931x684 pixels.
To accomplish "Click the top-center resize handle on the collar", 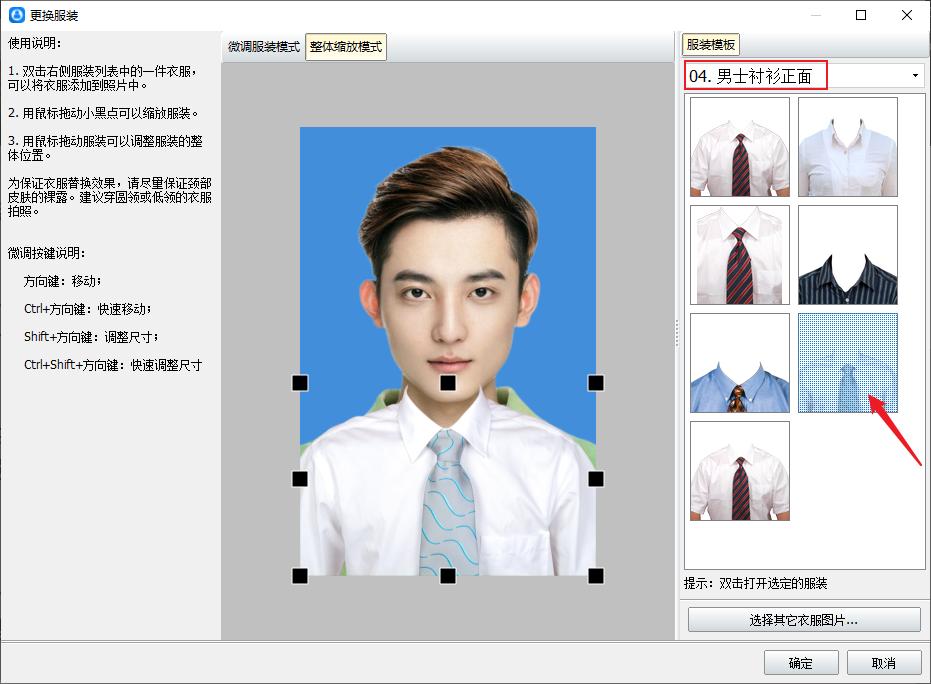I will pos(448,383).
